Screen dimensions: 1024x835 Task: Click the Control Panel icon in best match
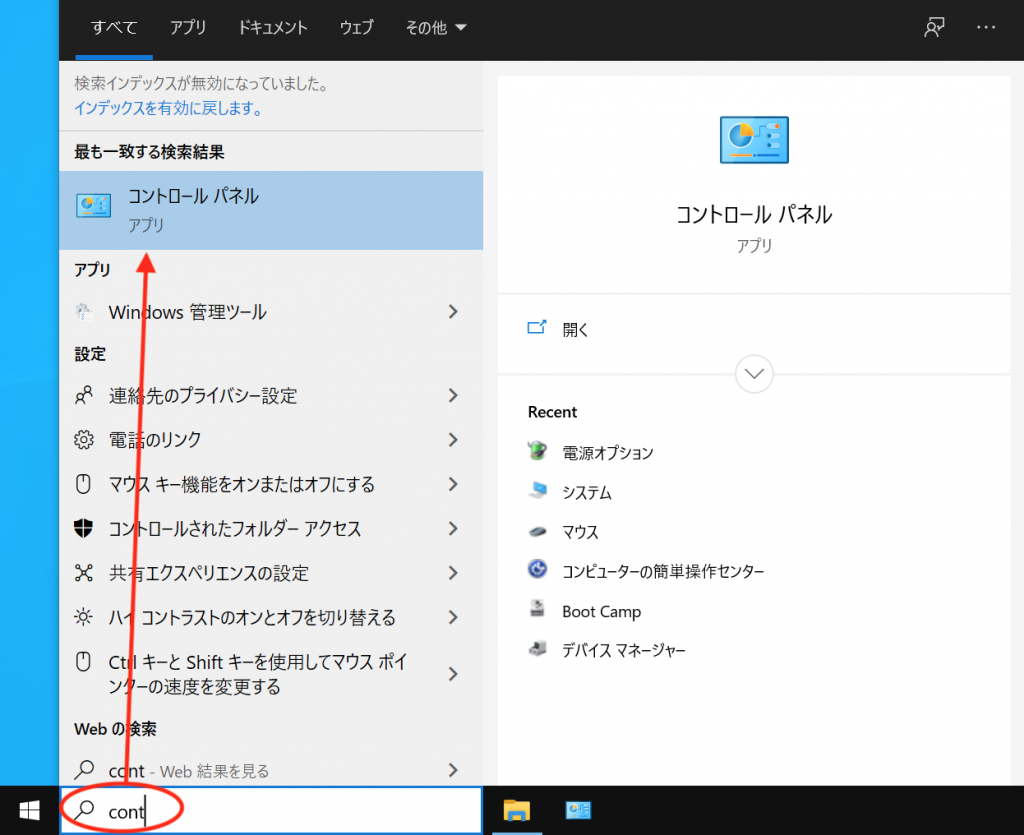click(93, 206)
